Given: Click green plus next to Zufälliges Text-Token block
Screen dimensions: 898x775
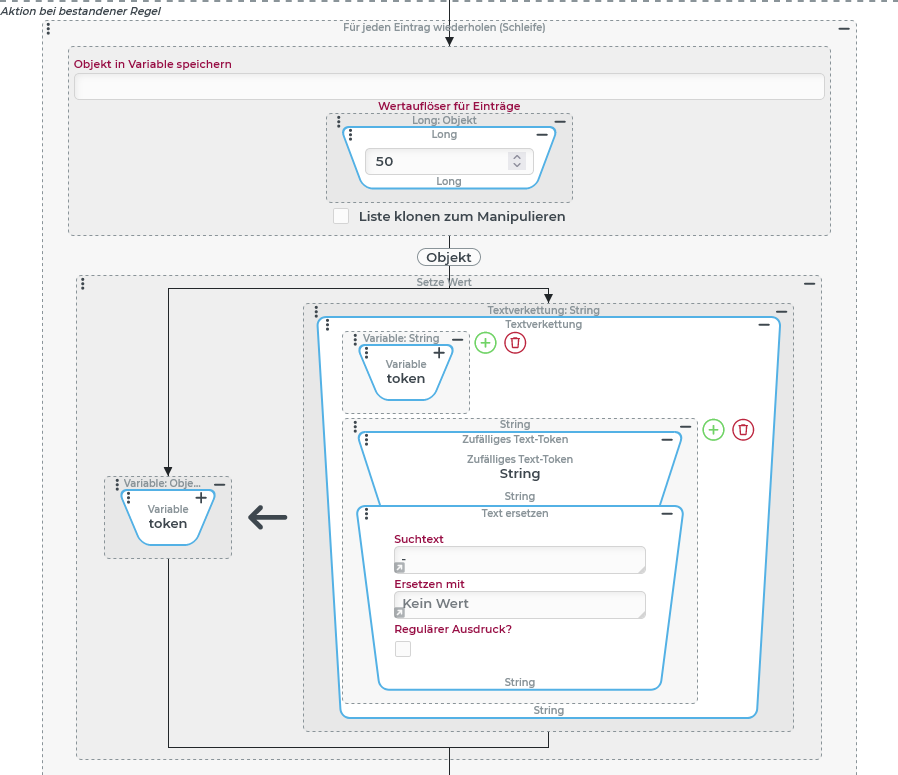Looking at the screenshot, I should pyautogui.click(x=713, y=429).
